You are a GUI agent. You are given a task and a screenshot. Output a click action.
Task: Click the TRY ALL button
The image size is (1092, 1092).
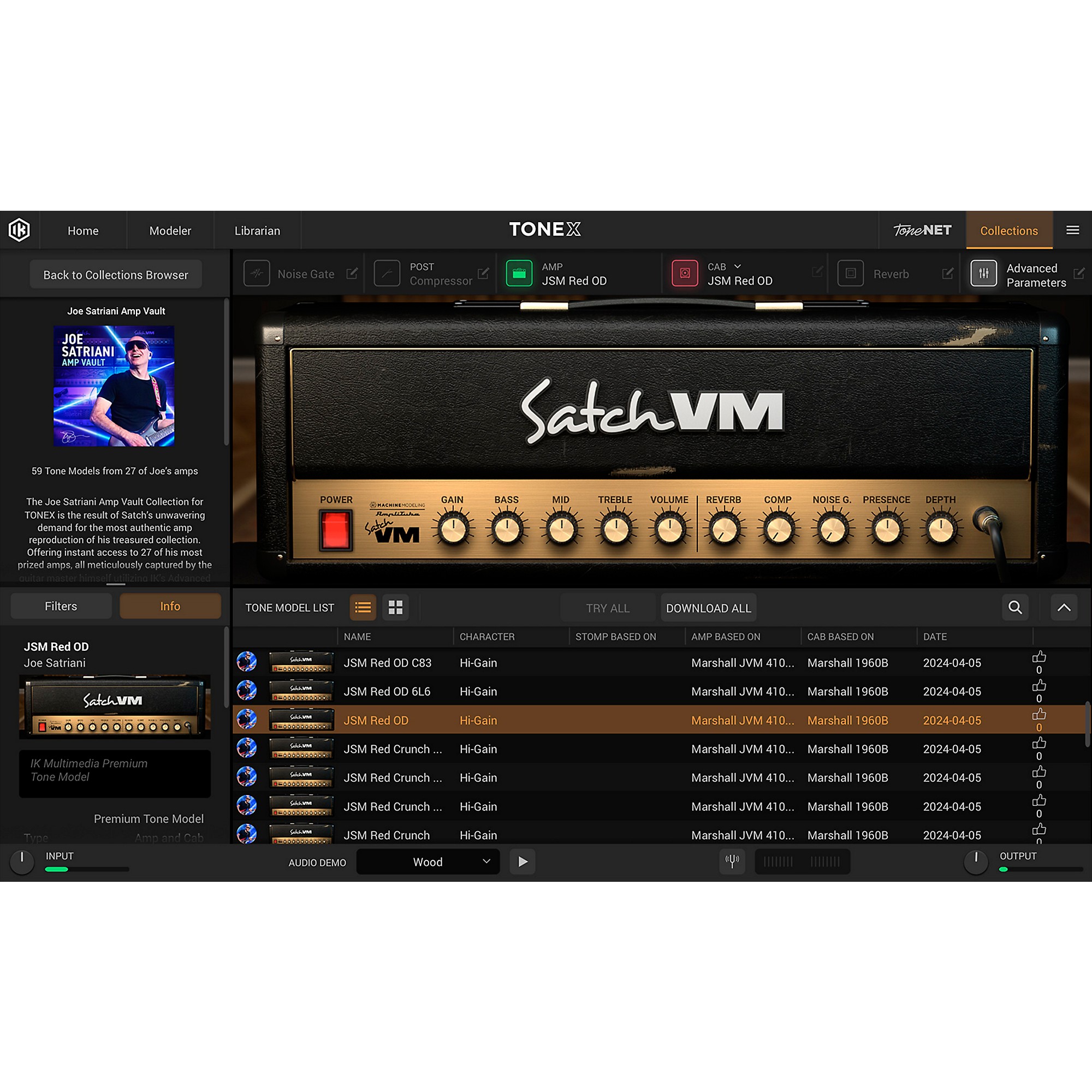[608, 608]
